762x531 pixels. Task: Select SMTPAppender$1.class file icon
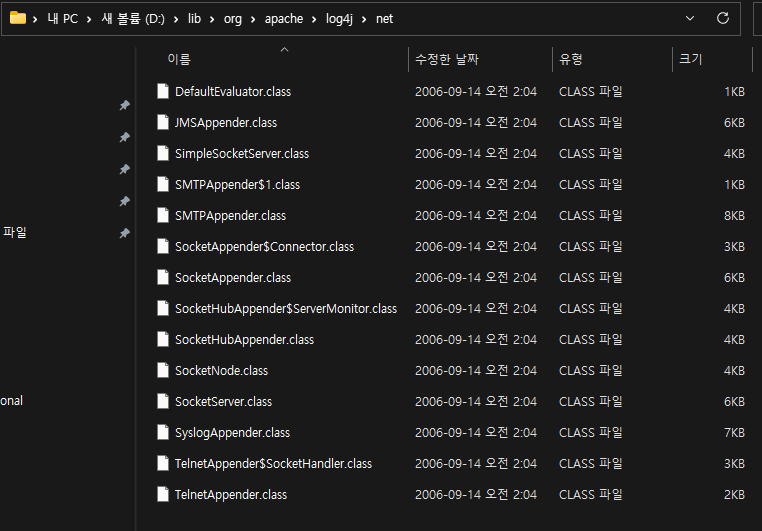pyautogui.click(x=163, y=185)
